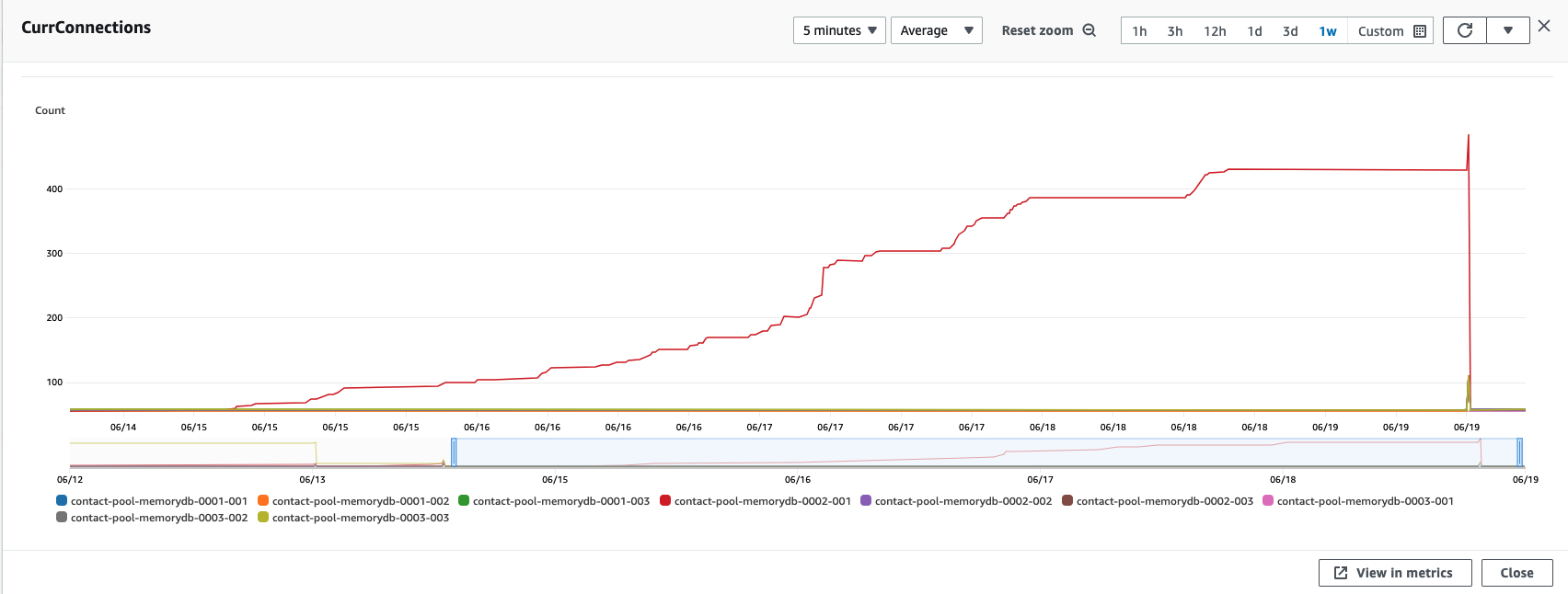Select the 3h time range

tap(1175, 31)
